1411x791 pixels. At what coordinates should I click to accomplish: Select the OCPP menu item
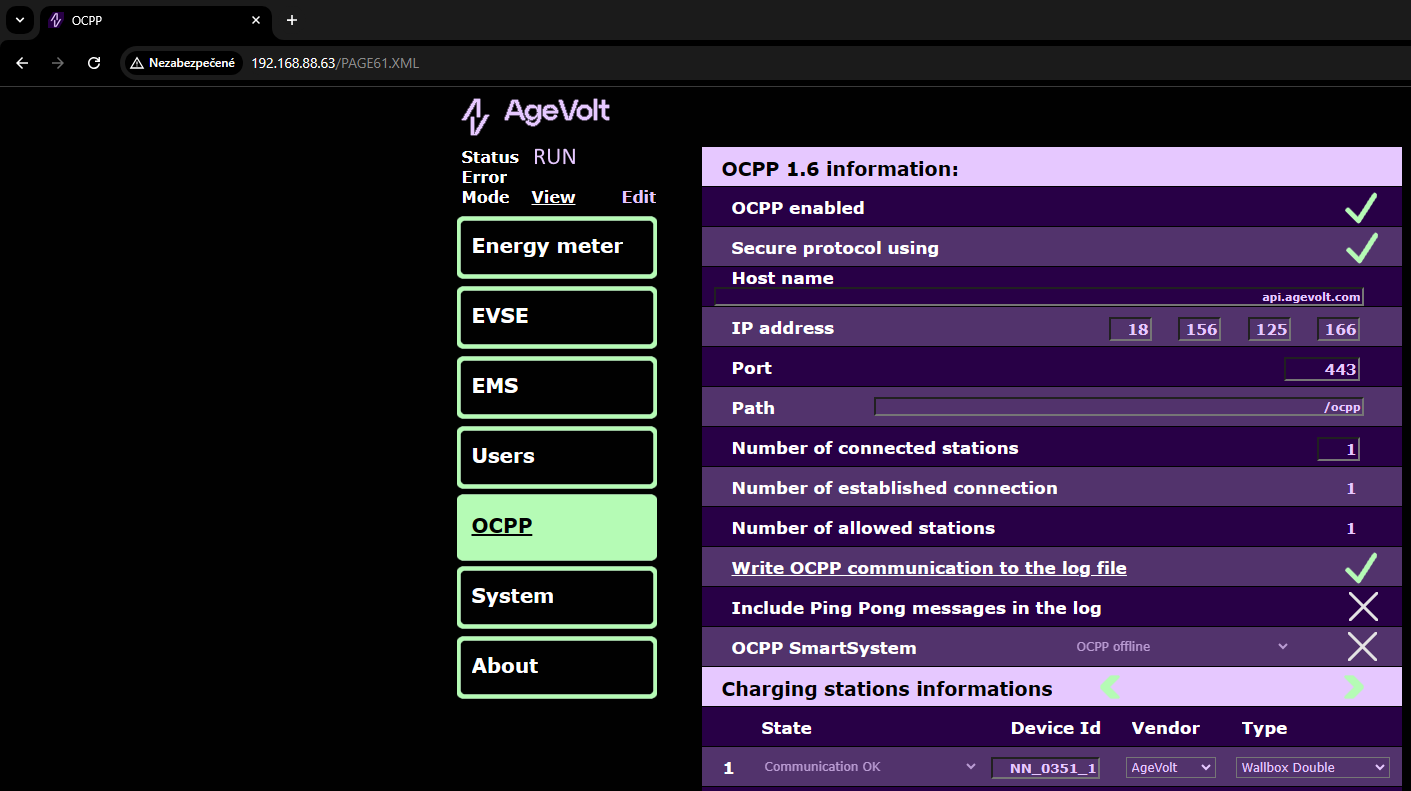[557, 527]
